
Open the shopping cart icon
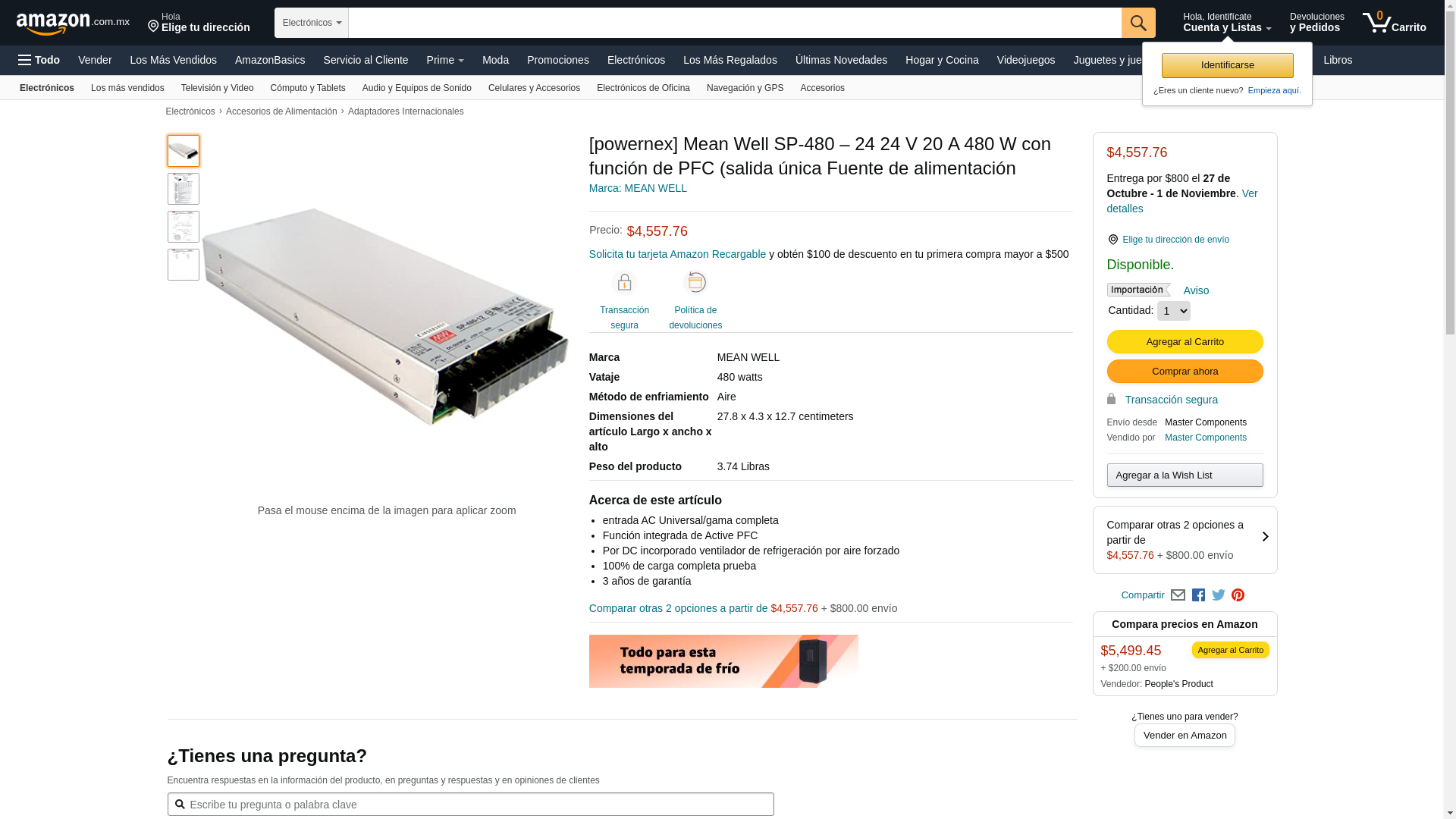click(x=1394, y=22)
